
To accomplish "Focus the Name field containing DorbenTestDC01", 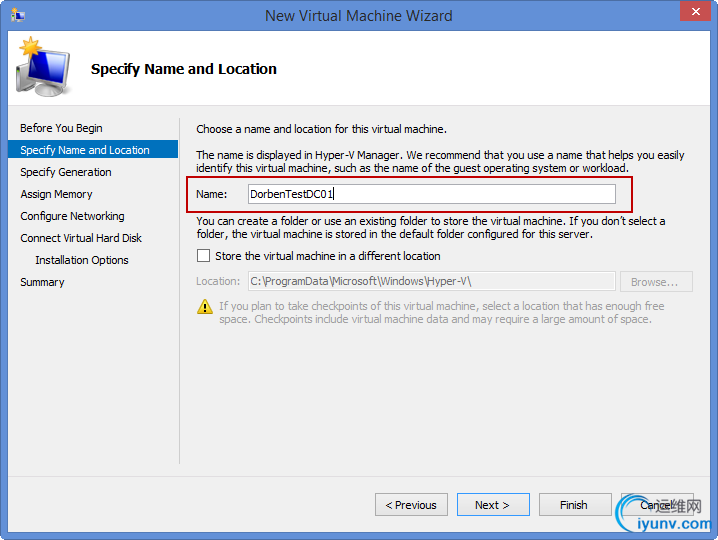I will coord(432,194).
